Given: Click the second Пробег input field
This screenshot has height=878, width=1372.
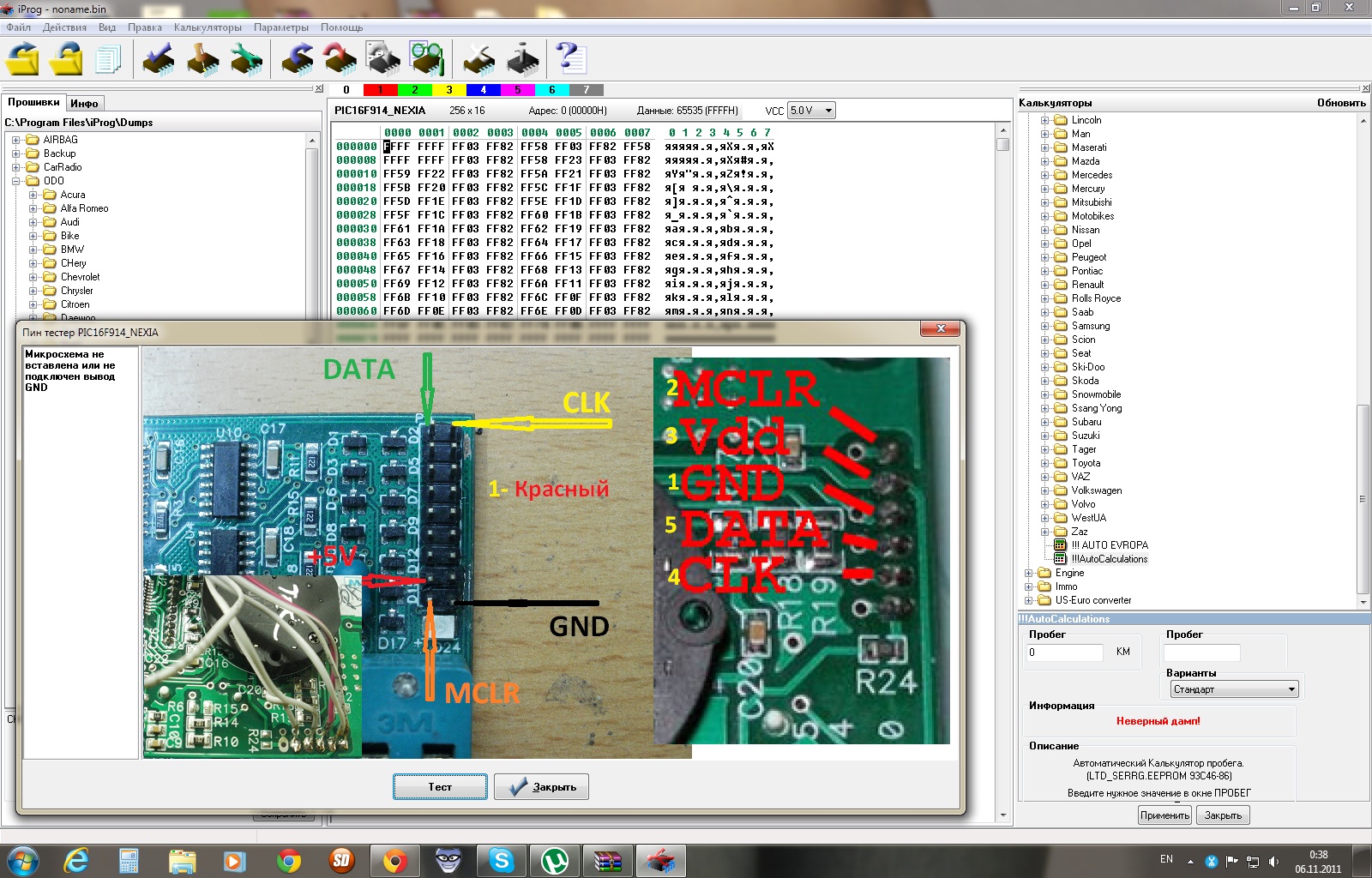Looking at the screenshot, I should [x=1202, y=652].
